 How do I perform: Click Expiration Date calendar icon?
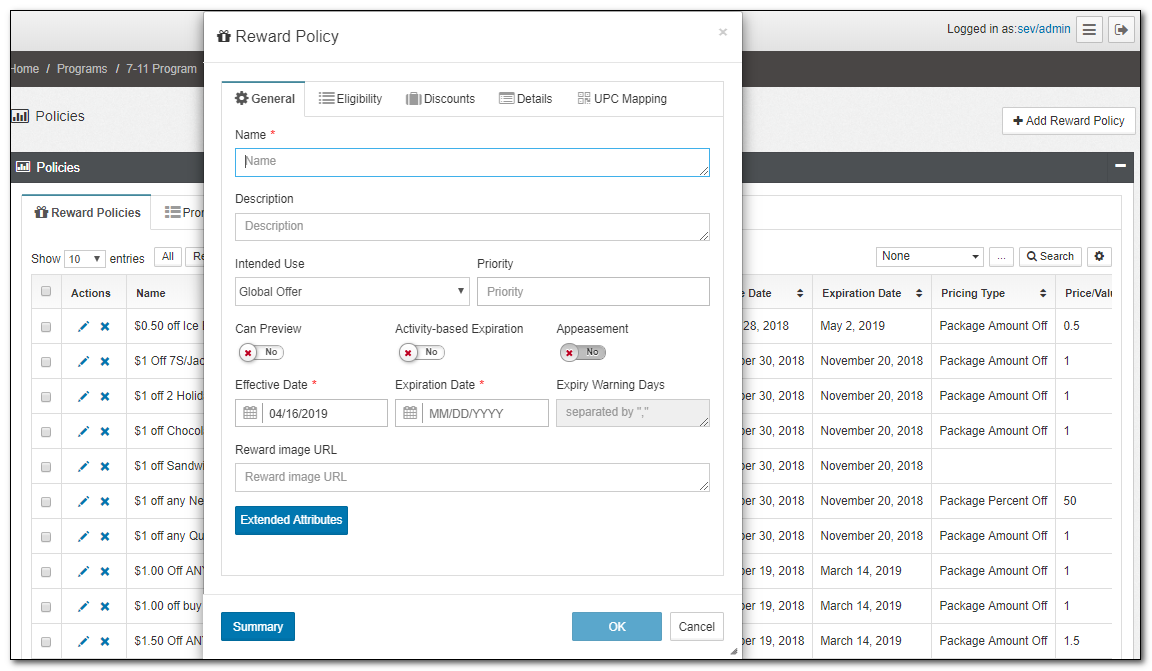click(409, 413)
